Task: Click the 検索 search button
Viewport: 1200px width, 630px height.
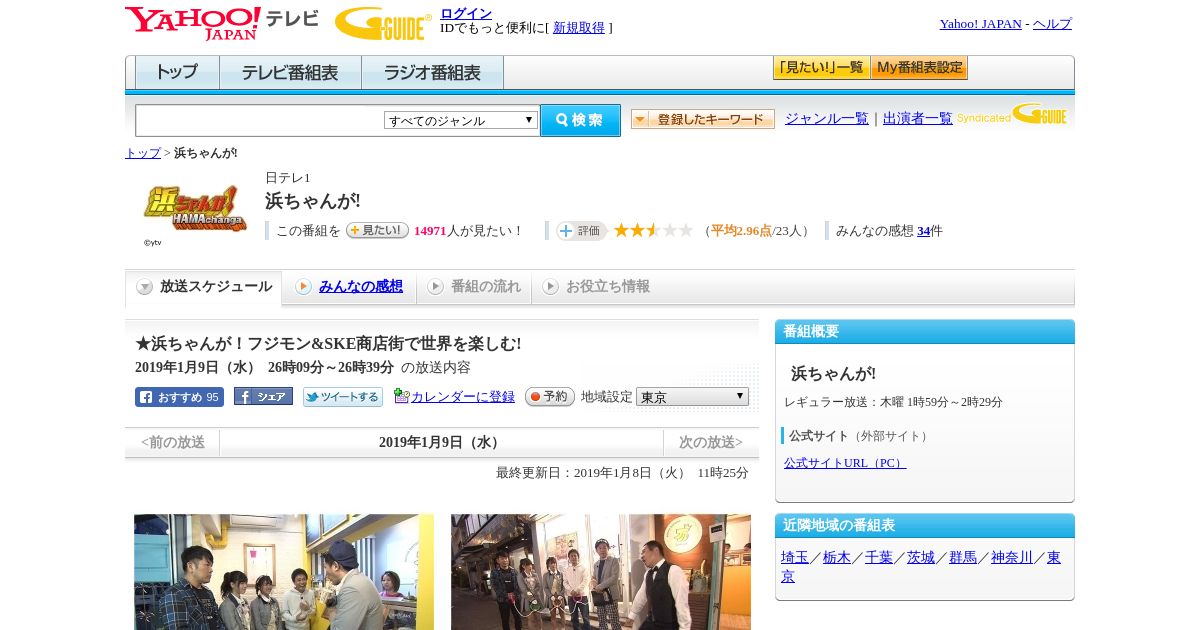Action: click(580, 120)
